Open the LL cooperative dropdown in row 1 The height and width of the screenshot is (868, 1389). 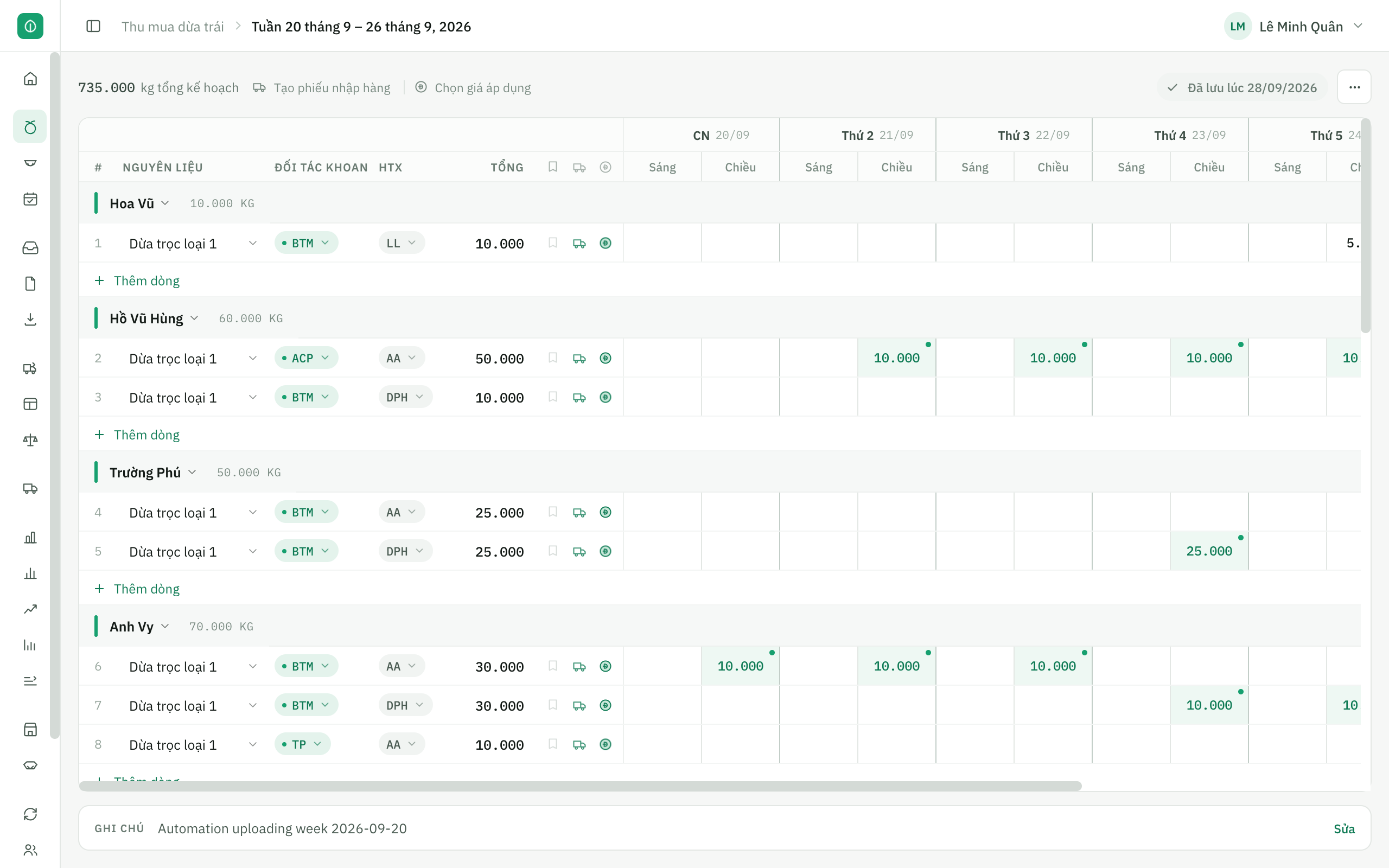point(401,244)
